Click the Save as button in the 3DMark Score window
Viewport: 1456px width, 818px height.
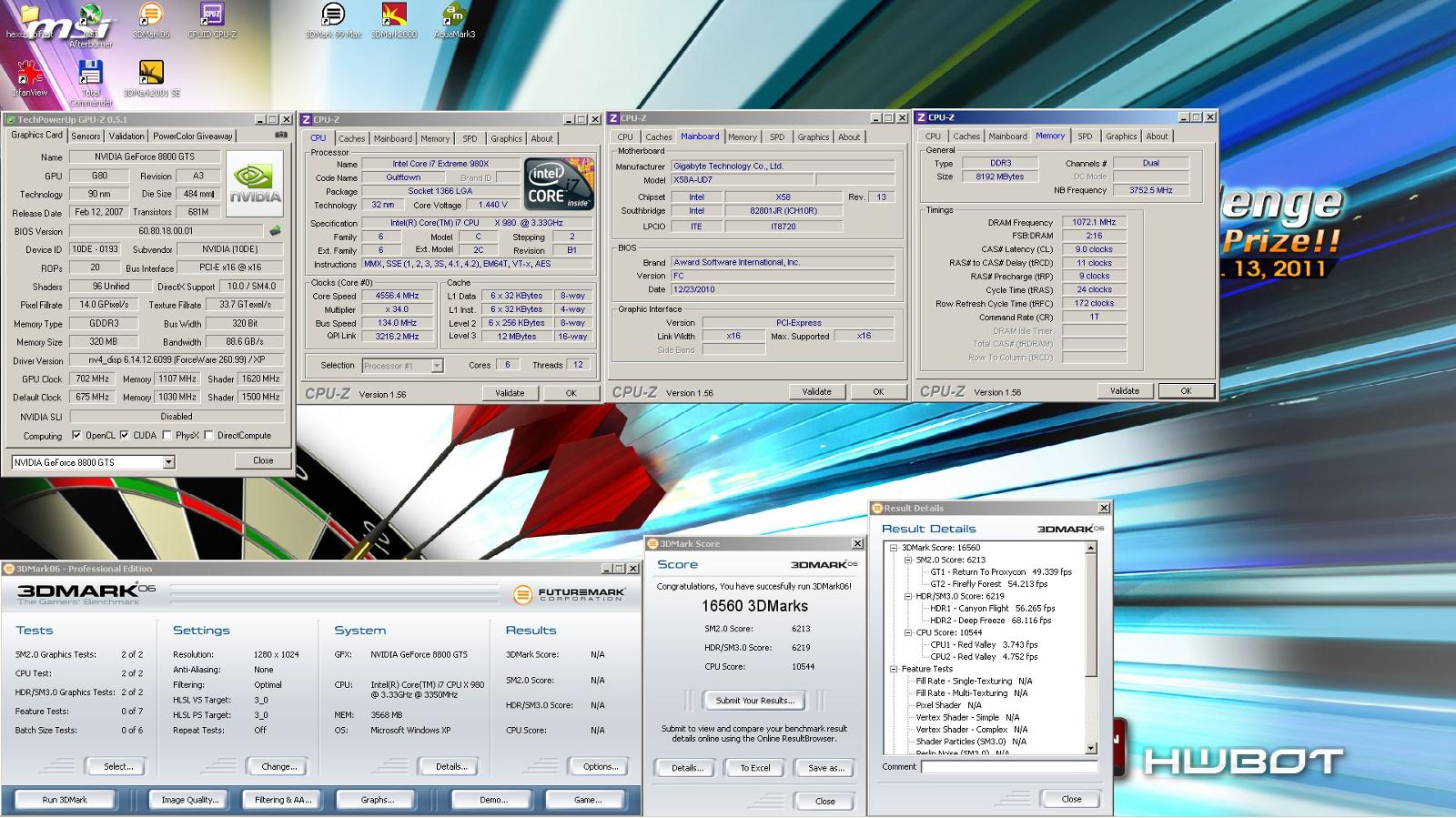point(825,768)
